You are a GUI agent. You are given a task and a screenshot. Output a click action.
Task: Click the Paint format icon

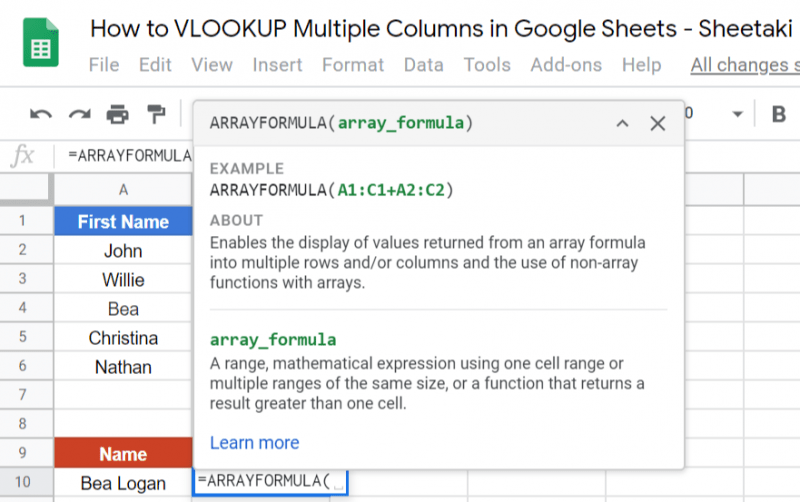click(x=156, y=115)
